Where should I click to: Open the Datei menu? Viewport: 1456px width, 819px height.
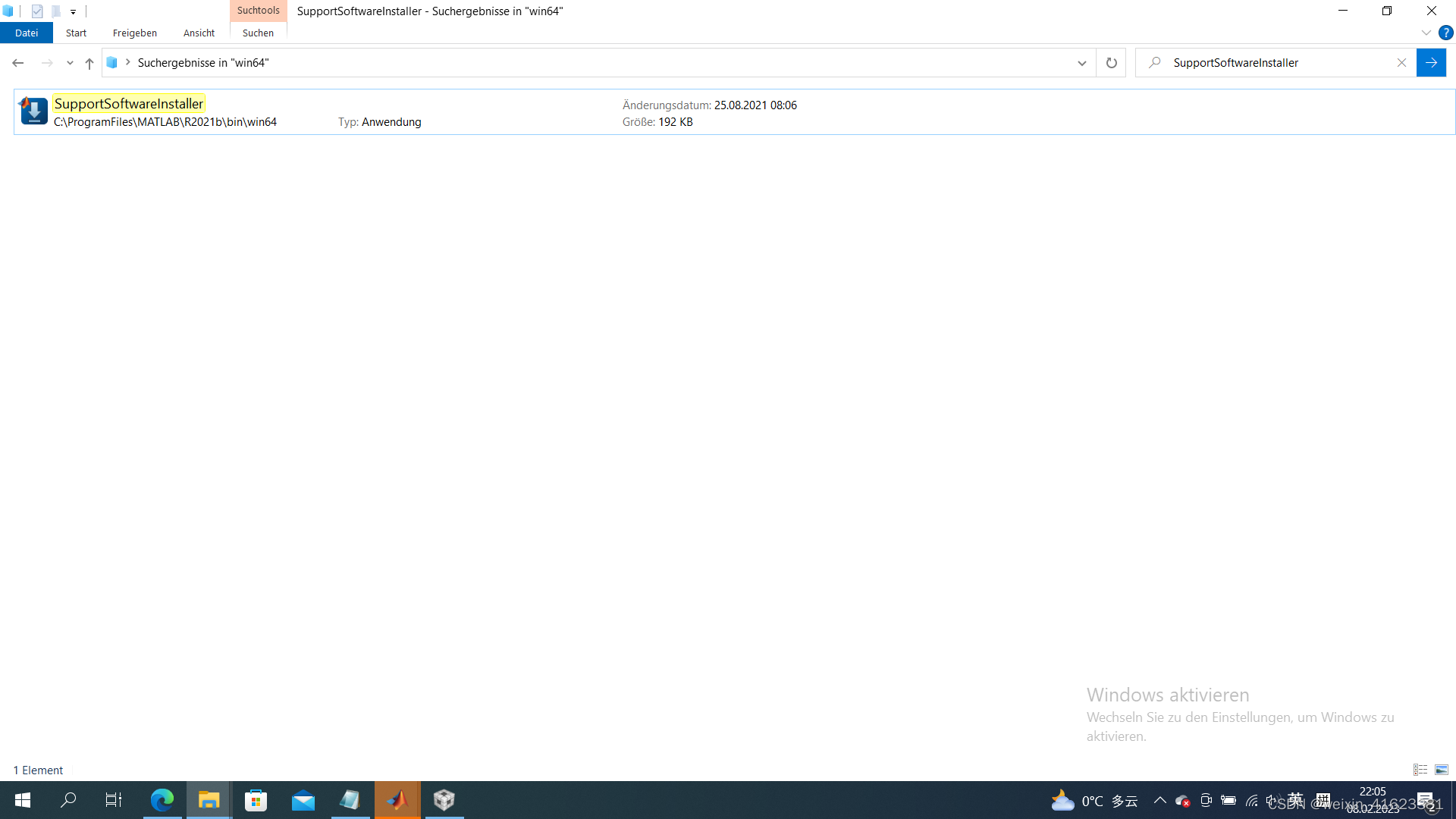pyautogui.click(x=27, y=33)
